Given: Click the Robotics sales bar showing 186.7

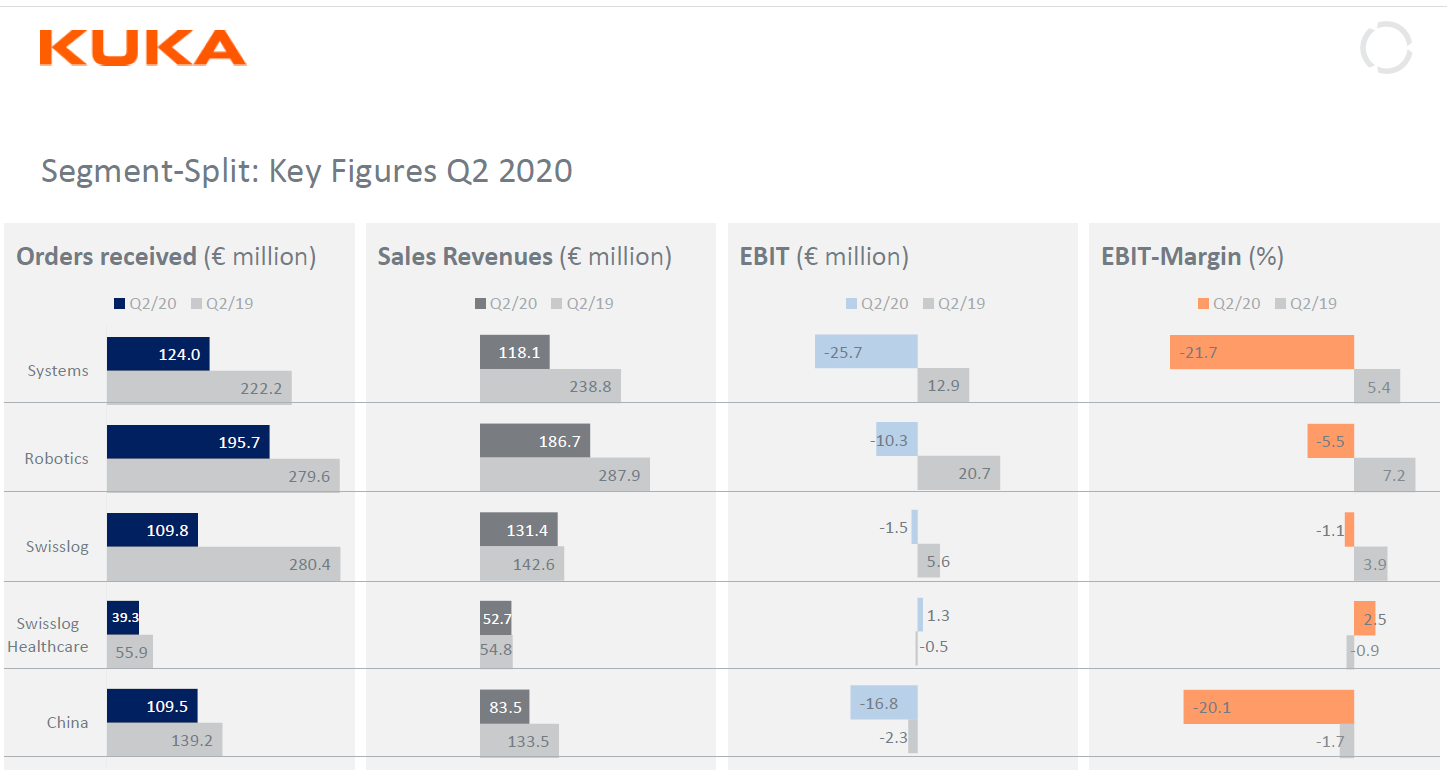Looking at the screenshot, I should tap(535, 440).
